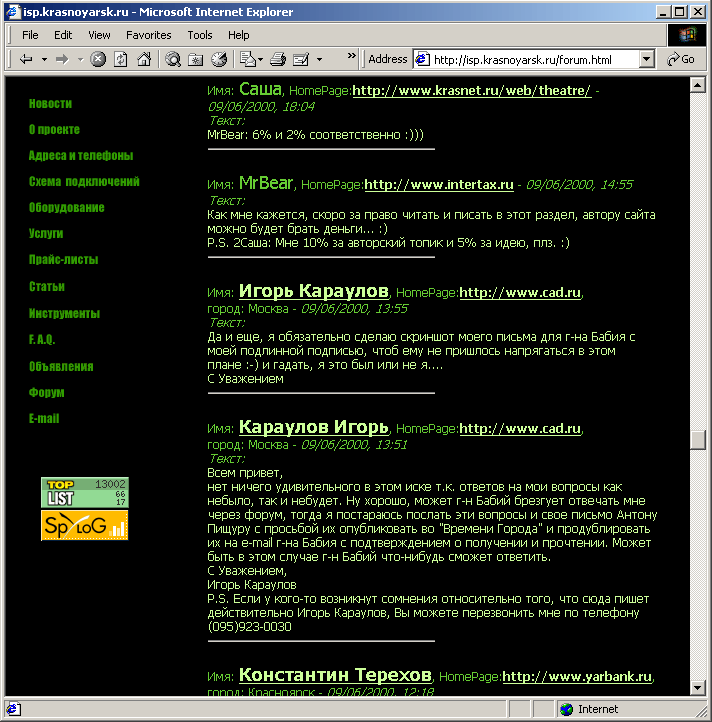Click author name Константин Терехов
The width and height of the screenshot is (712, 722).
coord(335,675)
